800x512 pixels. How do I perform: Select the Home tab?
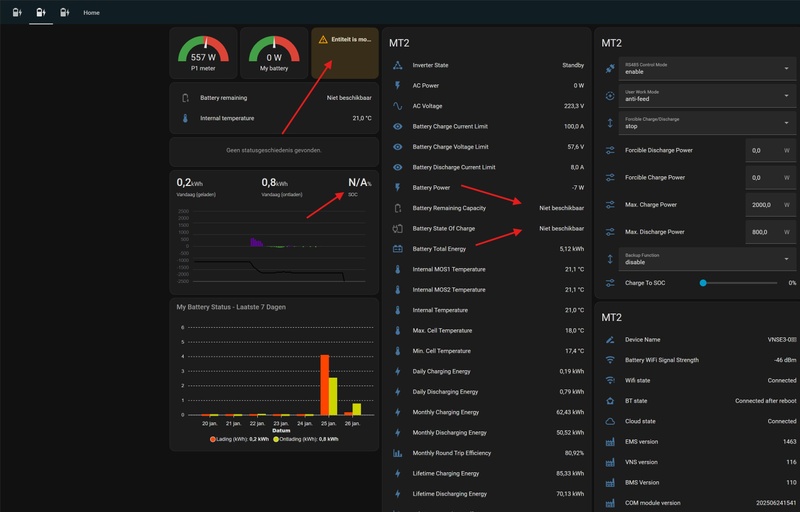[91, 13]
